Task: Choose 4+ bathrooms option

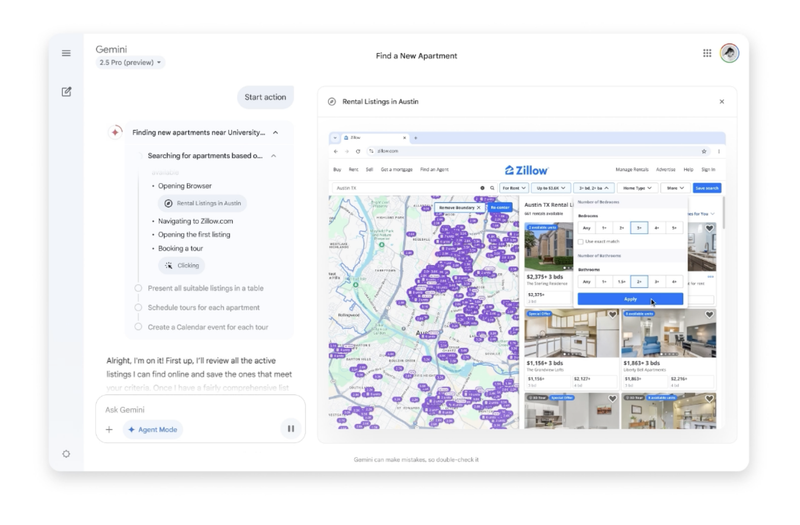Action: (x=674, y=282)
